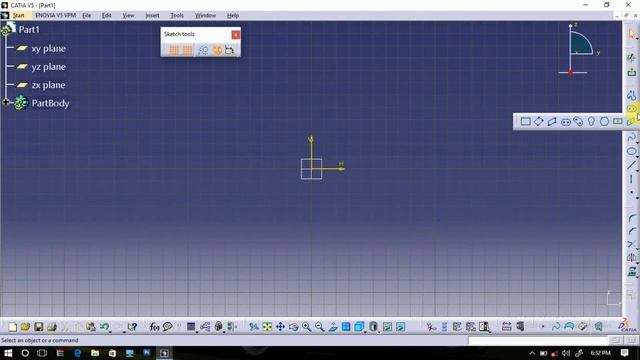Click the volume icon in system tray
Image resolution: width=640 pixels, height=360 pixels.
pyautogui.click(x=565, y=353)
